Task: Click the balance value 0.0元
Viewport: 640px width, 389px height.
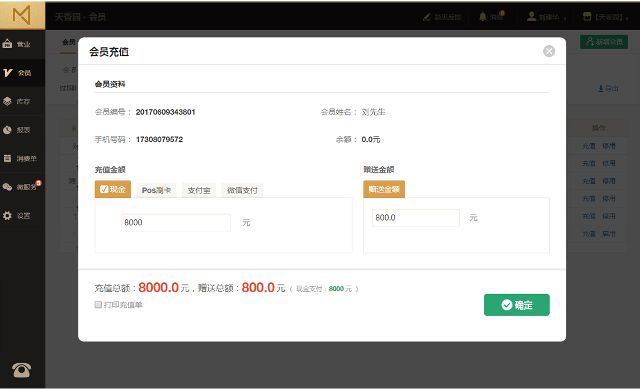Action: click(x=371, y=139)
